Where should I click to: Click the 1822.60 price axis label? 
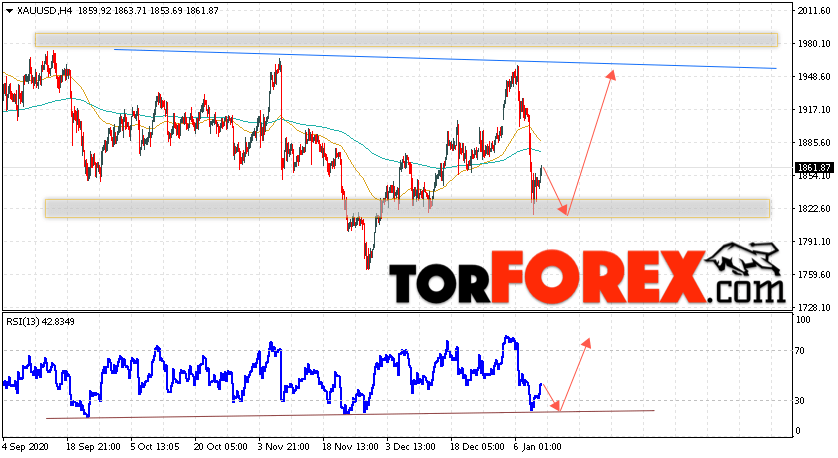click(814, 208)
